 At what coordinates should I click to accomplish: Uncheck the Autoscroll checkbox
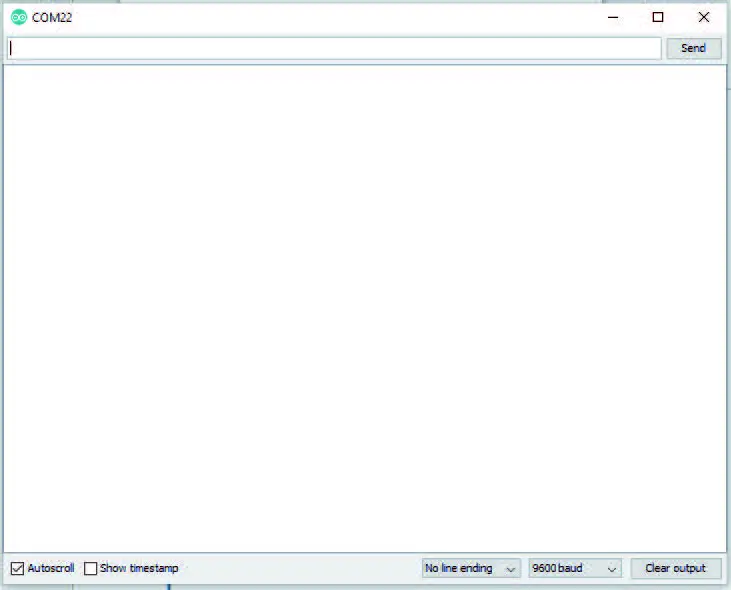17,569
